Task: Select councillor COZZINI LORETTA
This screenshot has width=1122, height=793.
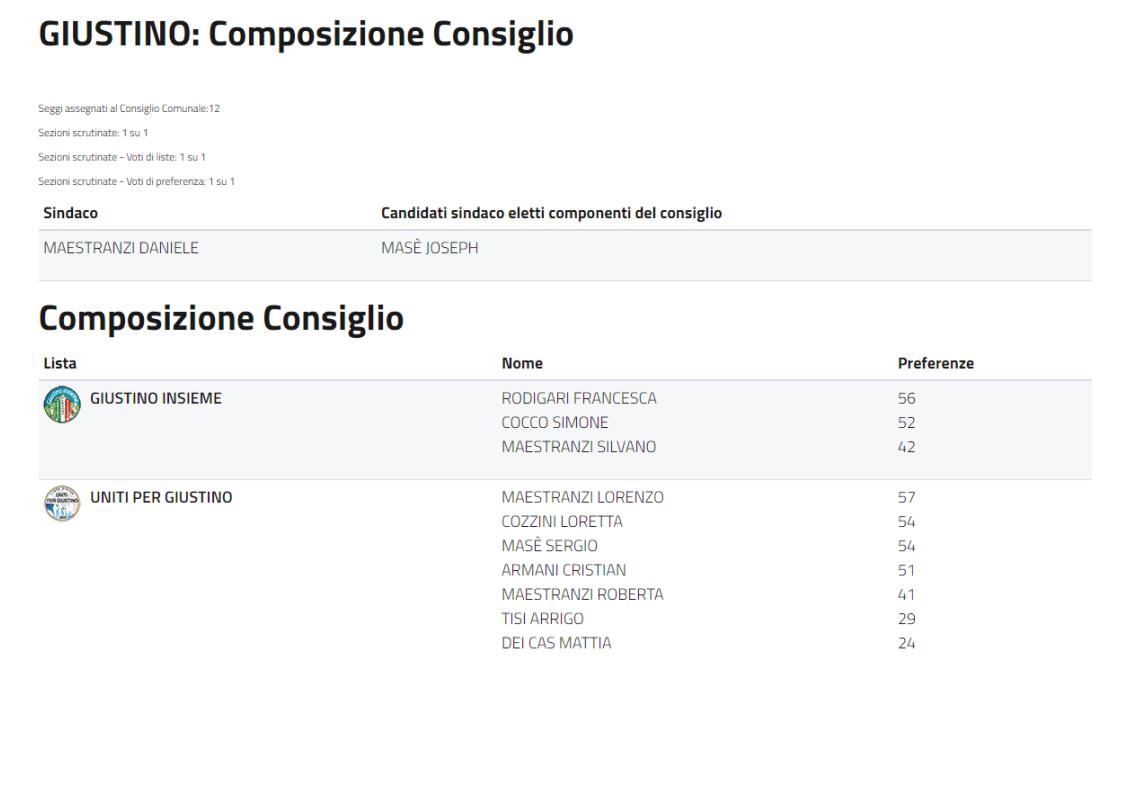Action: (x=562, y=522)
